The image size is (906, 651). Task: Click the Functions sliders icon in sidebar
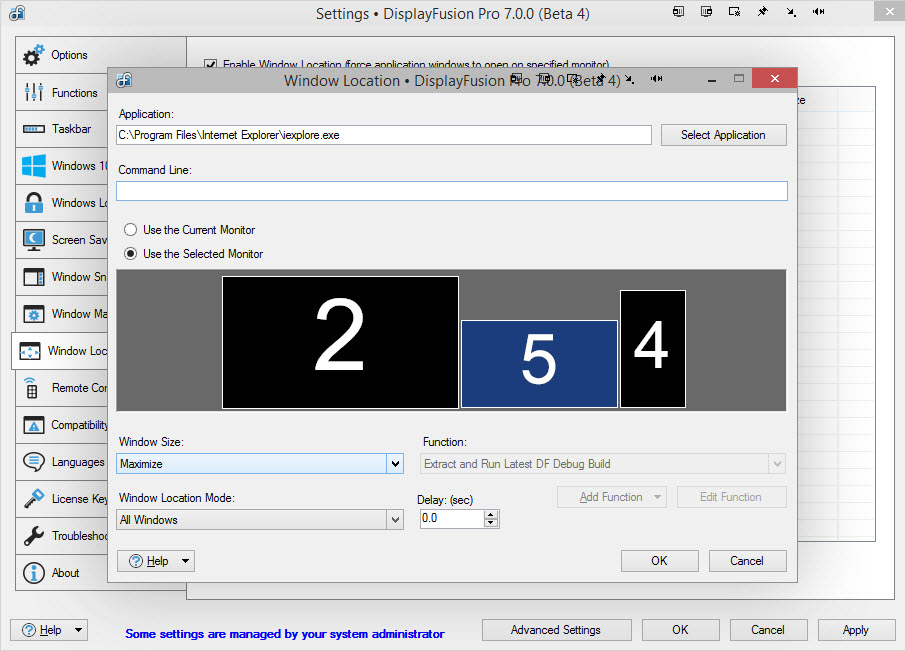34,93
